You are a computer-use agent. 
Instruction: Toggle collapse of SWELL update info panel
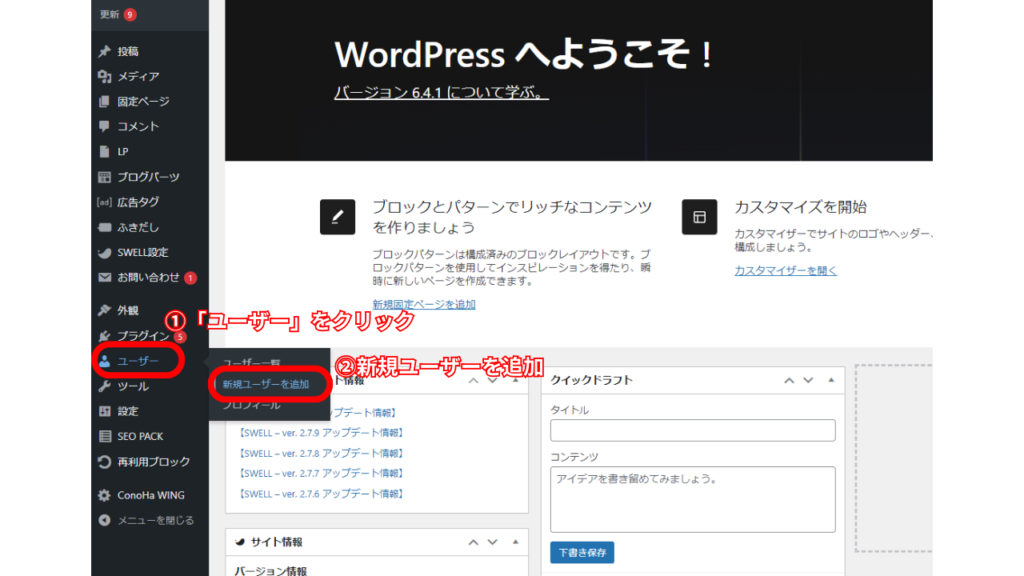pyautogui.click(x=515, y=380)
